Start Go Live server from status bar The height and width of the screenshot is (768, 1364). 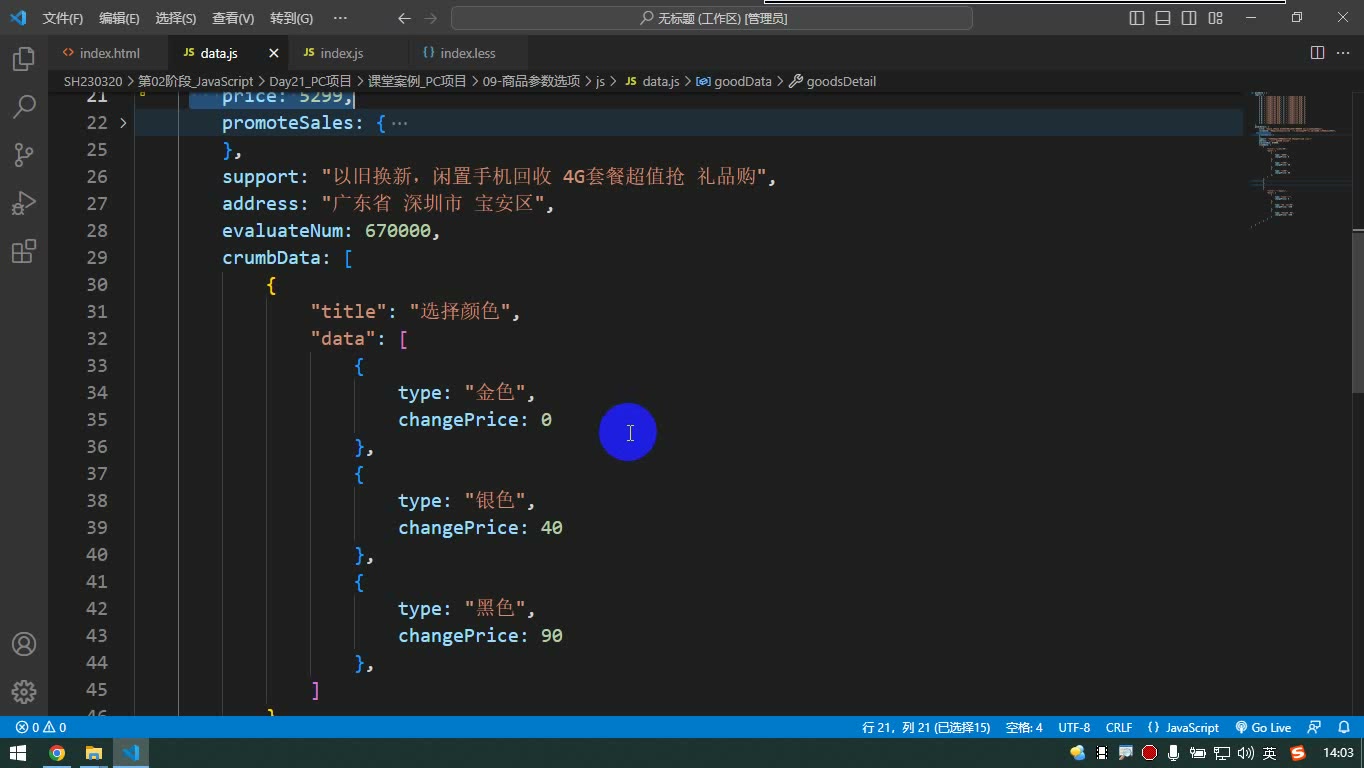[1263, 727]
